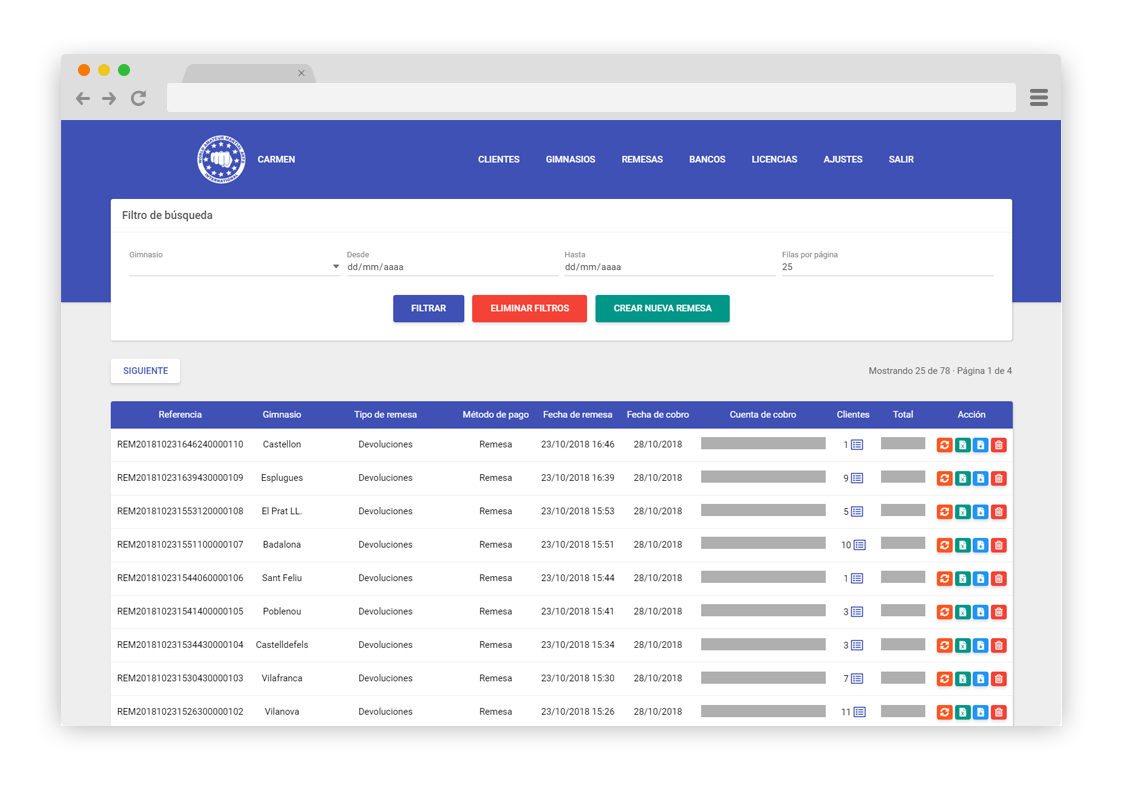Delete the El Prat LL. remesa
1130x787 pixels.
[x=998, y=512]
